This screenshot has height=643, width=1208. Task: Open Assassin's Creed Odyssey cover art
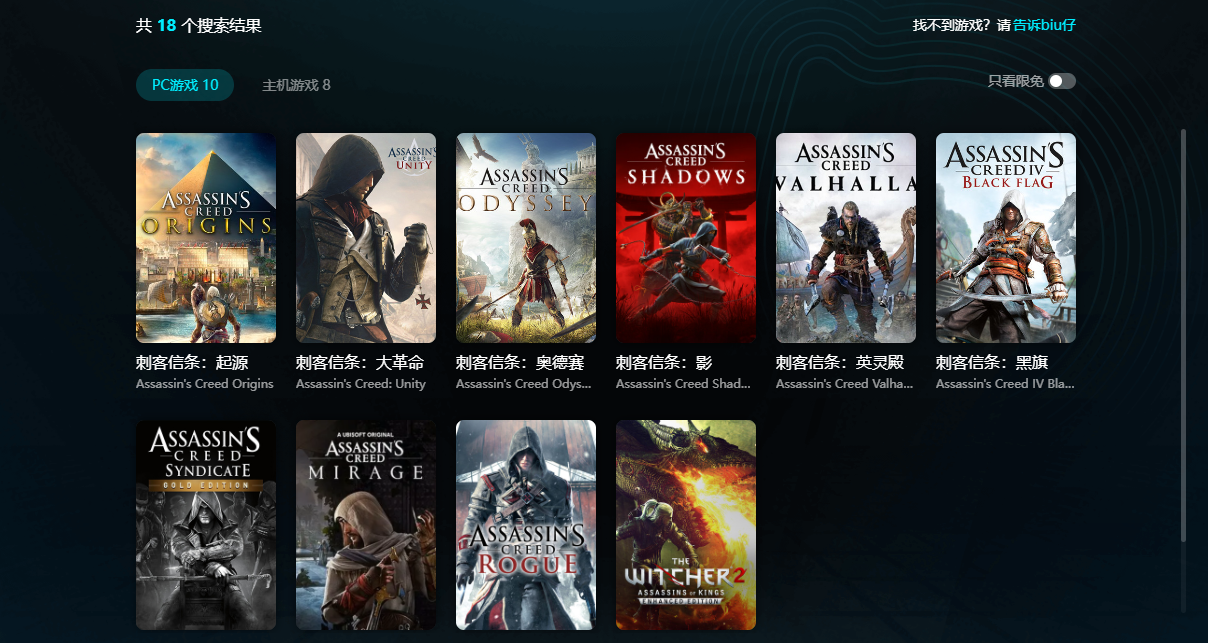point(525,238)
